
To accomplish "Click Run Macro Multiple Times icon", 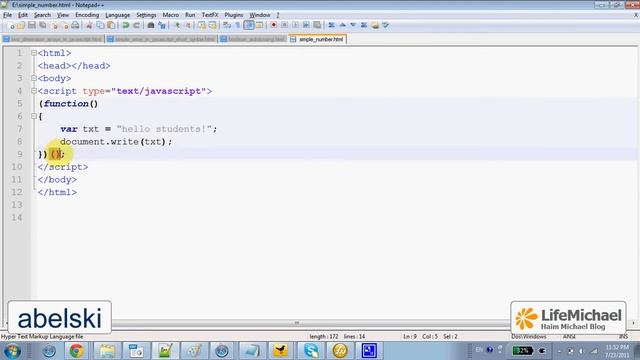I will [x=306, y=25].
